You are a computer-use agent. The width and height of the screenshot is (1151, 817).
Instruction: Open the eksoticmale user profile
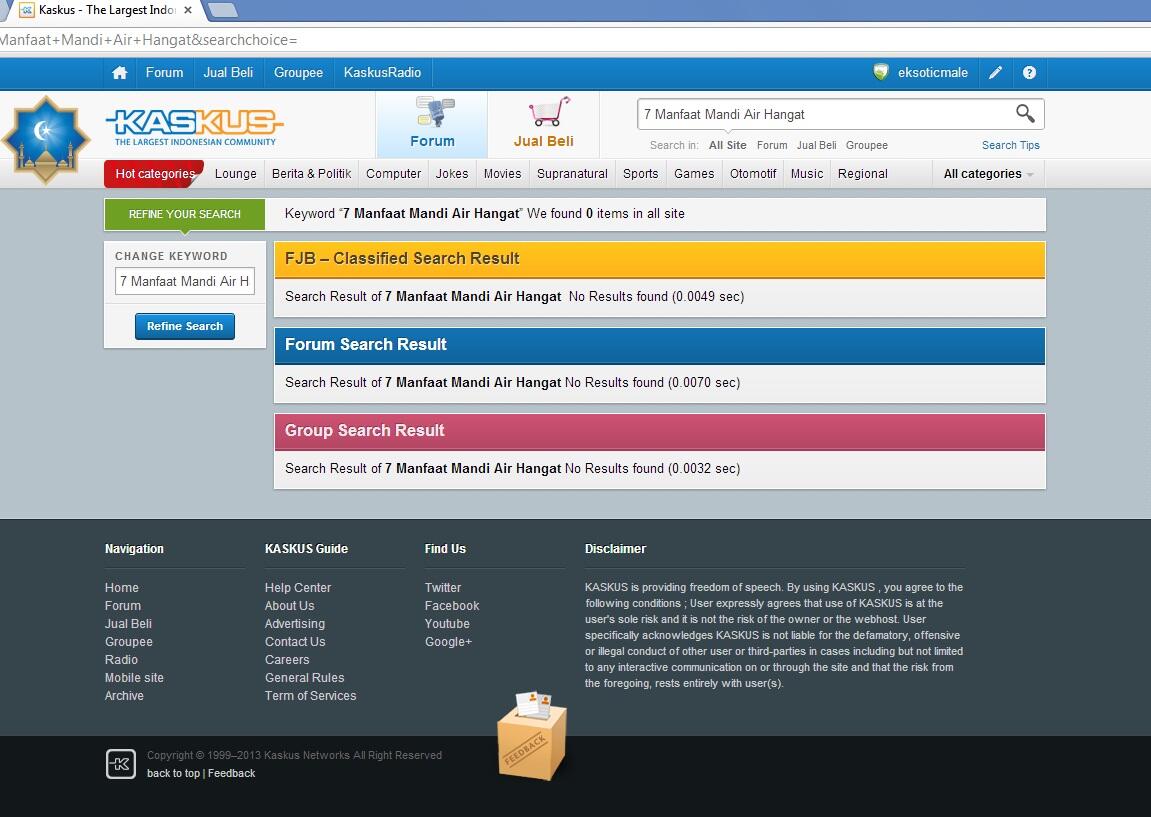pos(933,73)
